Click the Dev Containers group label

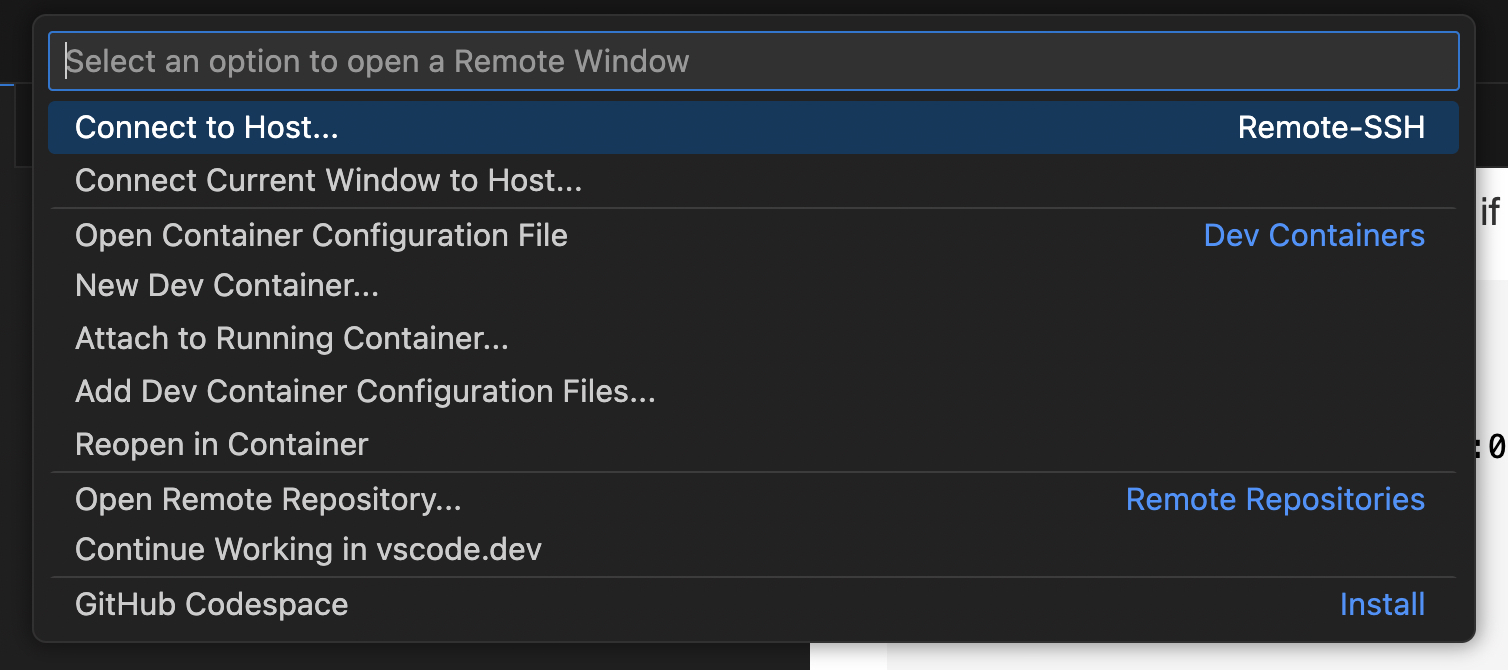[1314, 236]
